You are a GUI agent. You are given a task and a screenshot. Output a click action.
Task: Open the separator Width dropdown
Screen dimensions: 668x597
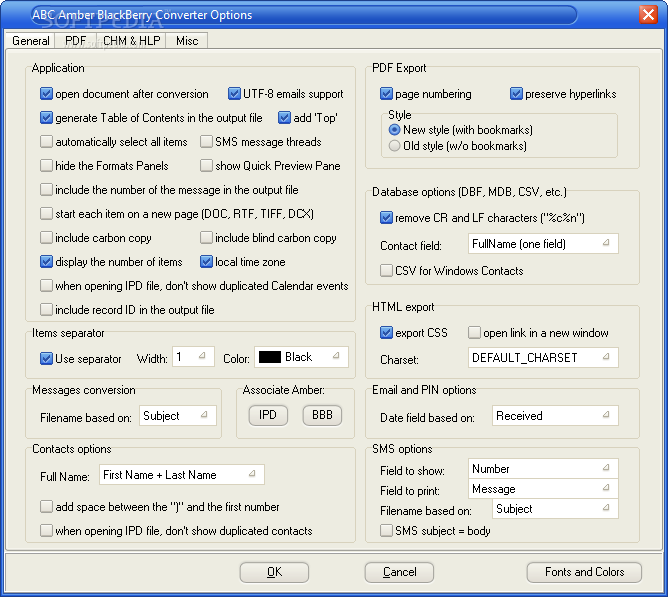(193, 357)
